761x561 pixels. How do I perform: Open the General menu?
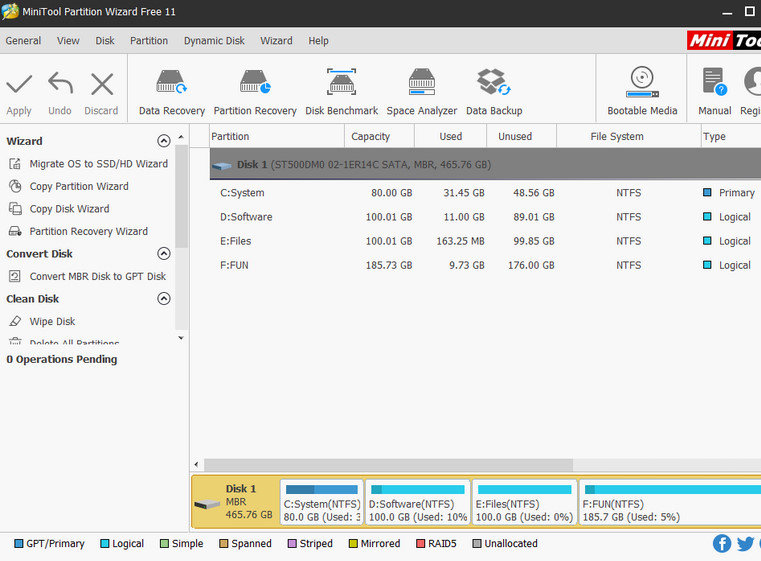23,41
